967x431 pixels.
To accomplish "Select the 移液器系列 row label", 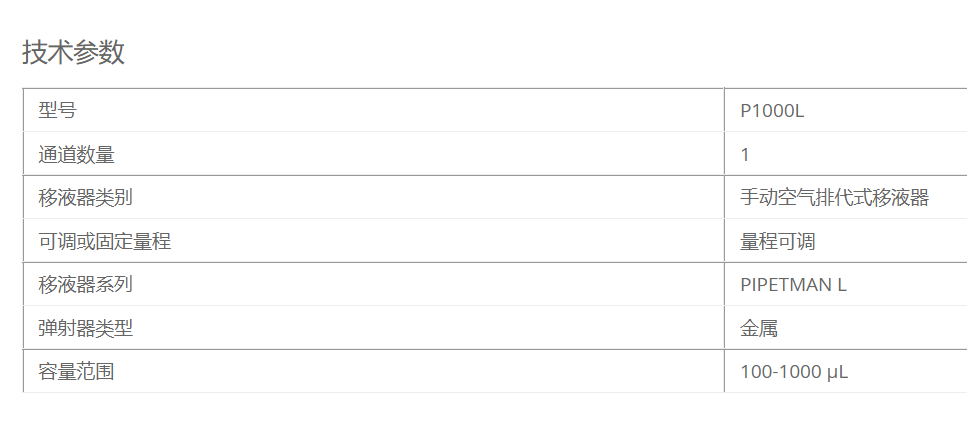I will [x=86, y=284].
